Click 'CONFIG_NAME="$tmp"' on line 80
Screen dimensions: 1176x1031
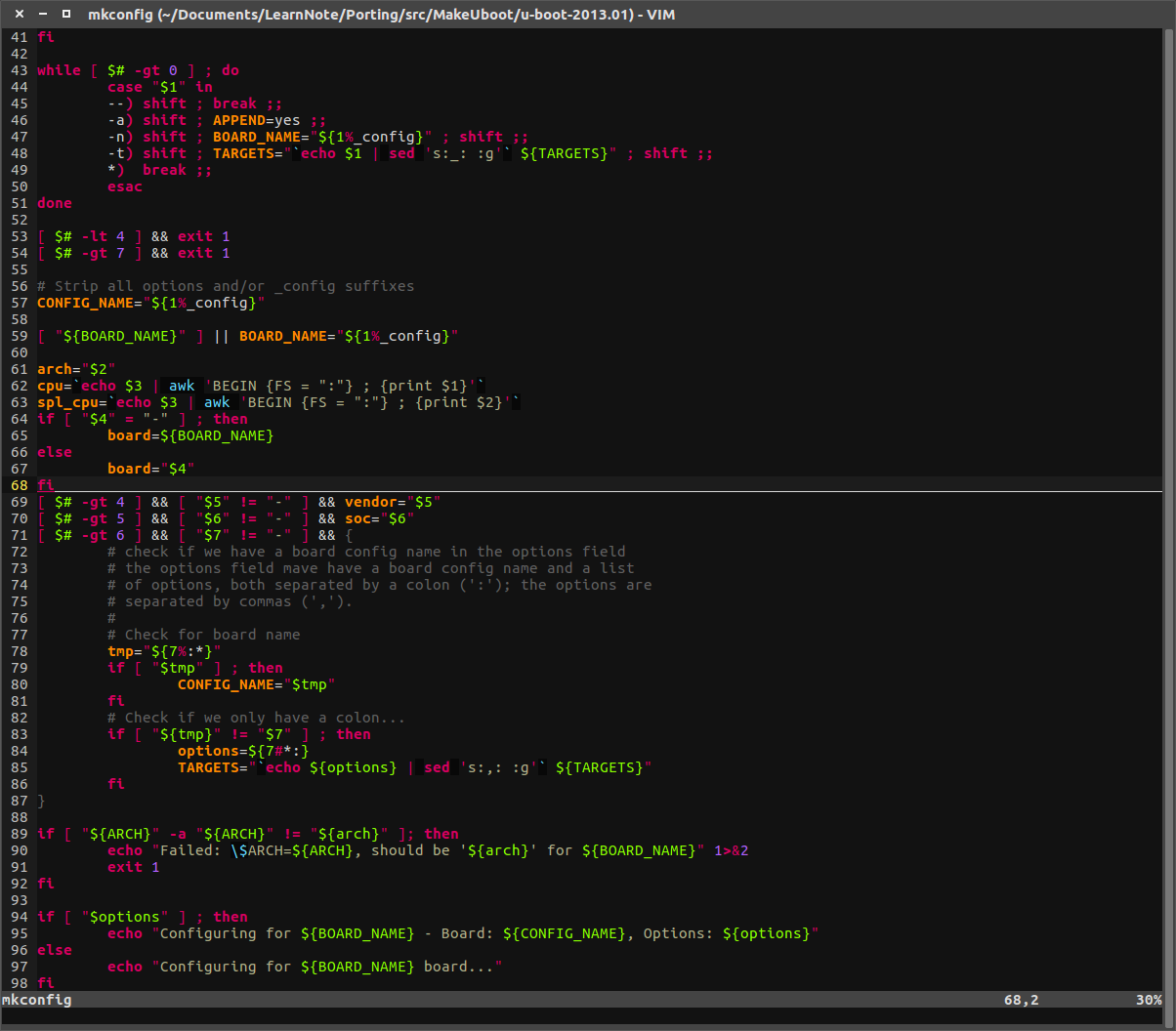click(257, 684)
